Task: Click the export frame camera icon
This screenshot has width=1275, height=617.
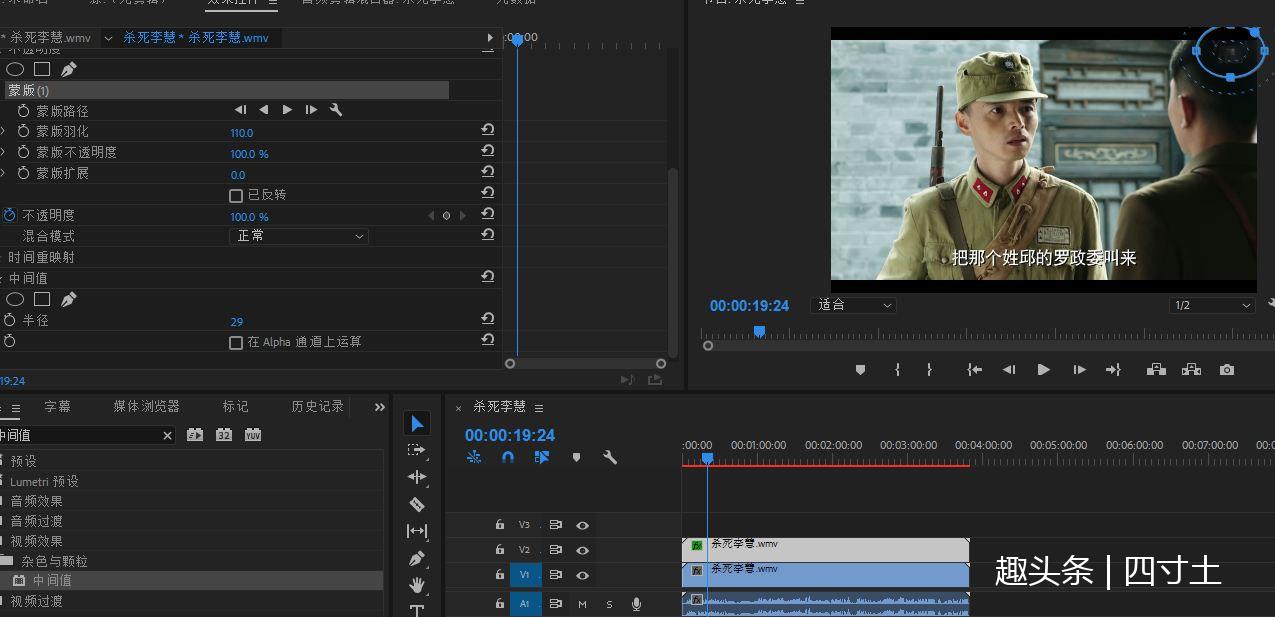Action: pyautogui.click(x=1227, y=370)
